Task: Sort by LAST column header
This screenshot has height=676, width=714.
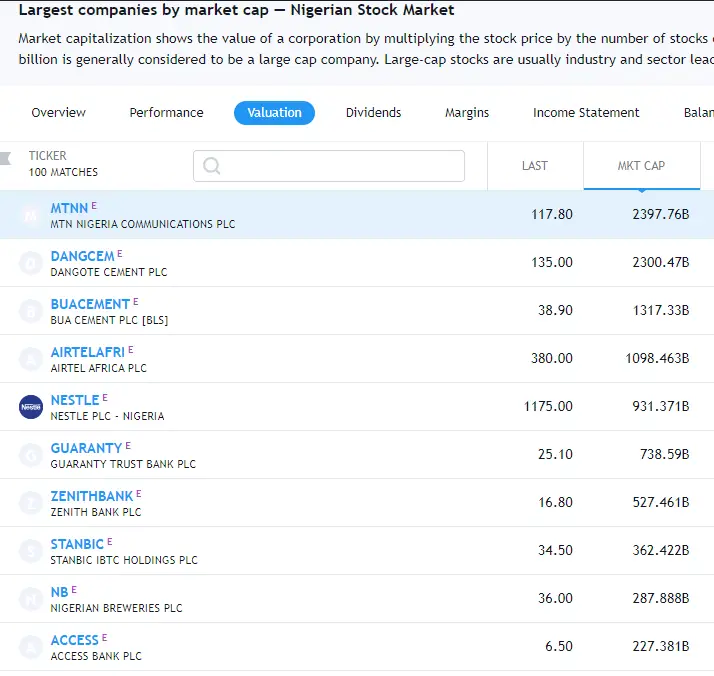Action: 535,166
